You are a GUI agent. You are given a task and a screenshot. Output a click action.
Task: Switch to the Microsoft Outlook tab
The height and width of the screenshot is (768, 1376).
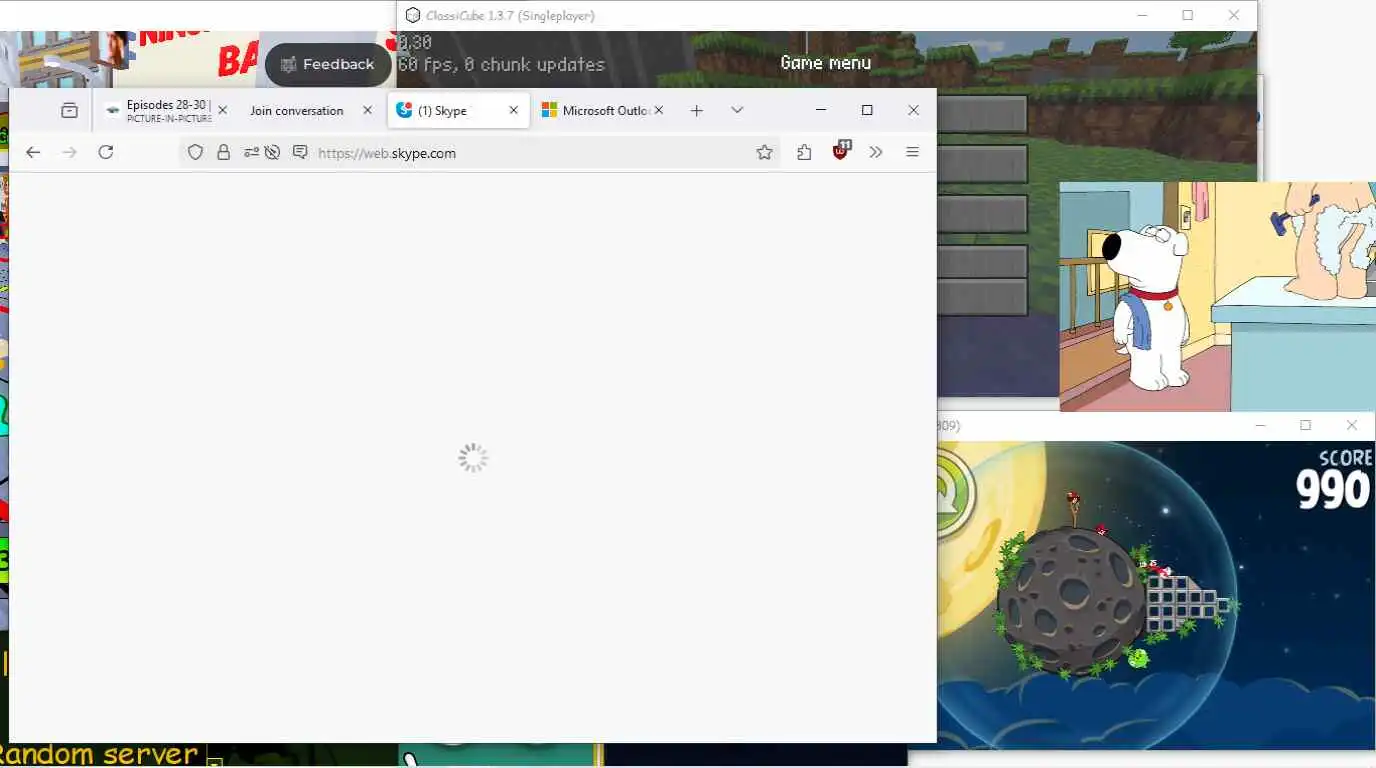[x=603, y=110]
